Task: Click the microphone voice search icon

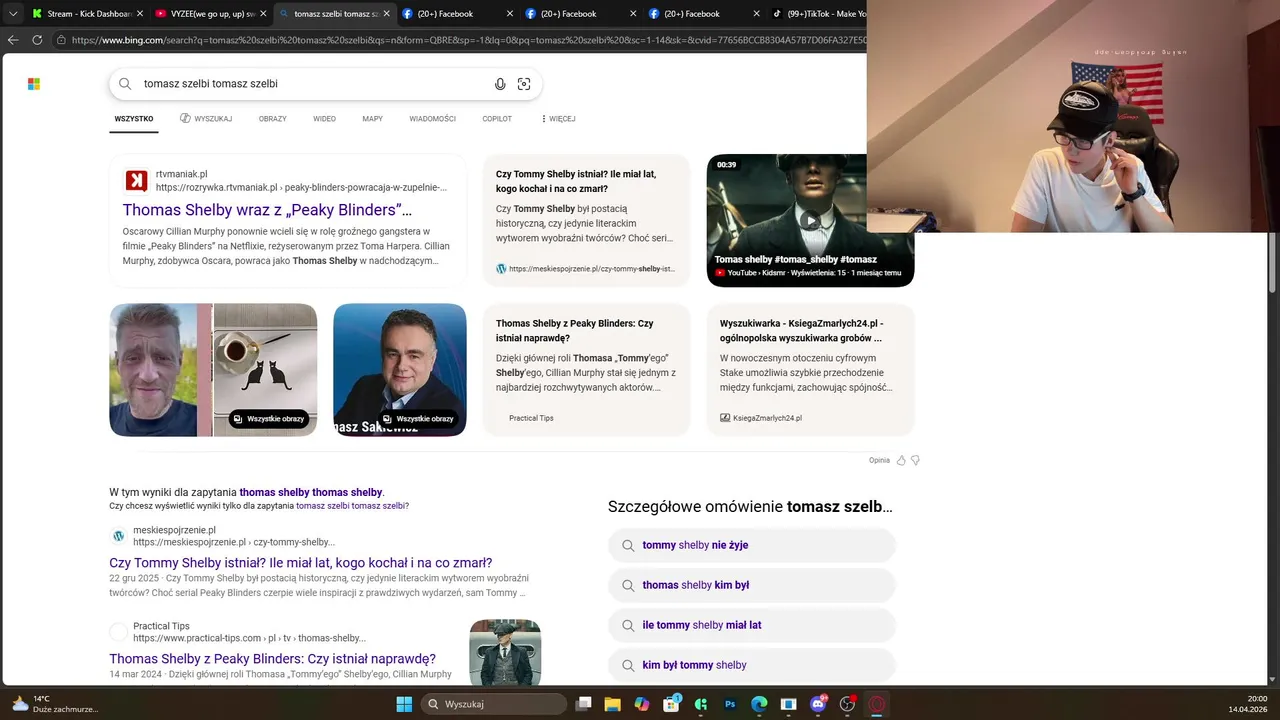Action: [x=500, y=84]
